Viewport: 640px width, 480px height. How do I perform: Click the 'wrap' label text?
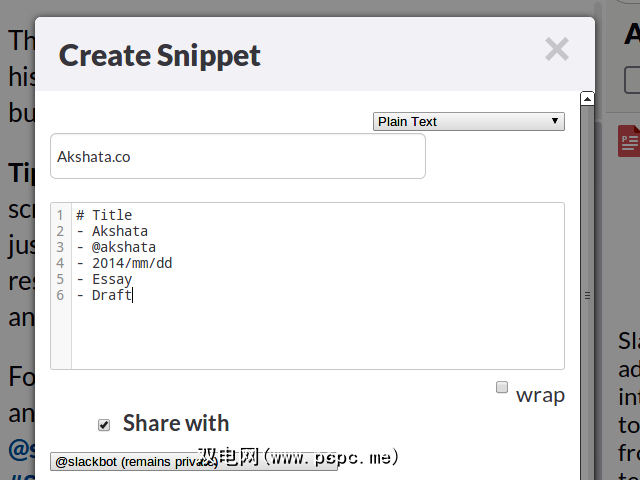click(540, 395)
